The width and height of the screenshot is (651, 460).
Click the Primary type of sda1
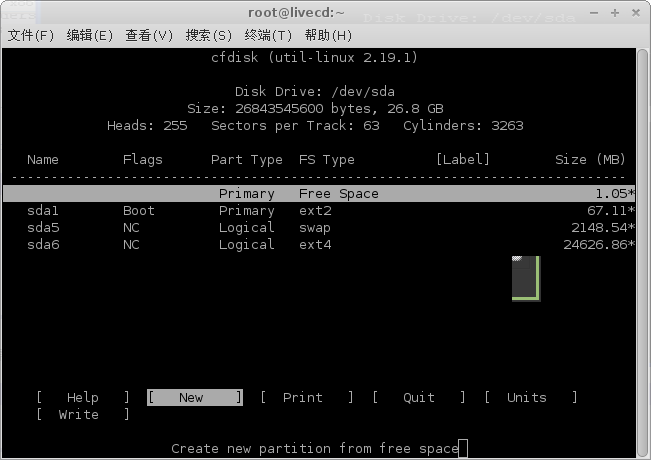247,211
